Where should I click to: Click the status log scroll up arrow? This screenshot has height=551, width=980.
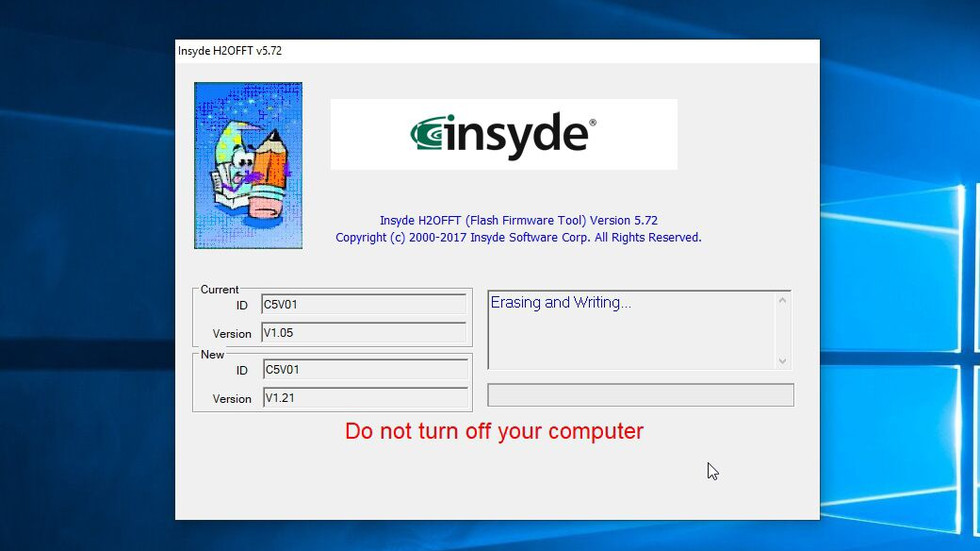coord(782,300)
